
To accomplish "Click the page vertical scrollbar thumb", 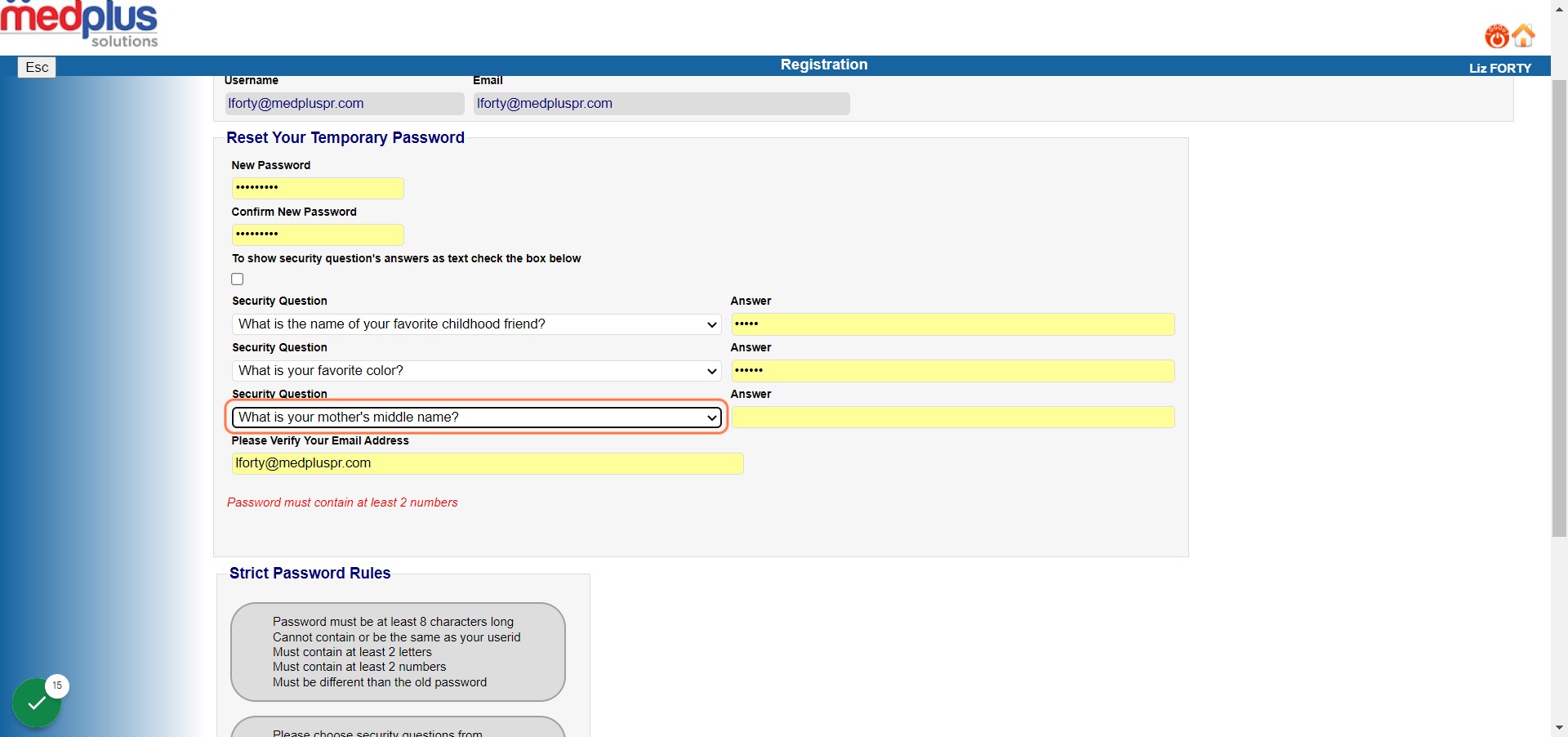I will point(1559,308).
